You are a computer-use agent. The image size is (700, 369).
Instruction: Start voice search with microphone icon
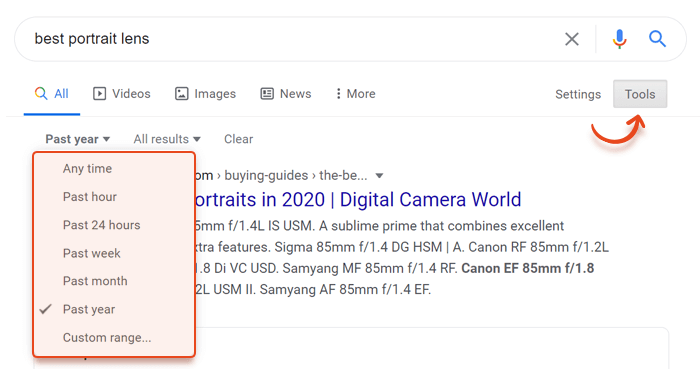pyautogui.click(x=619, y=39)
